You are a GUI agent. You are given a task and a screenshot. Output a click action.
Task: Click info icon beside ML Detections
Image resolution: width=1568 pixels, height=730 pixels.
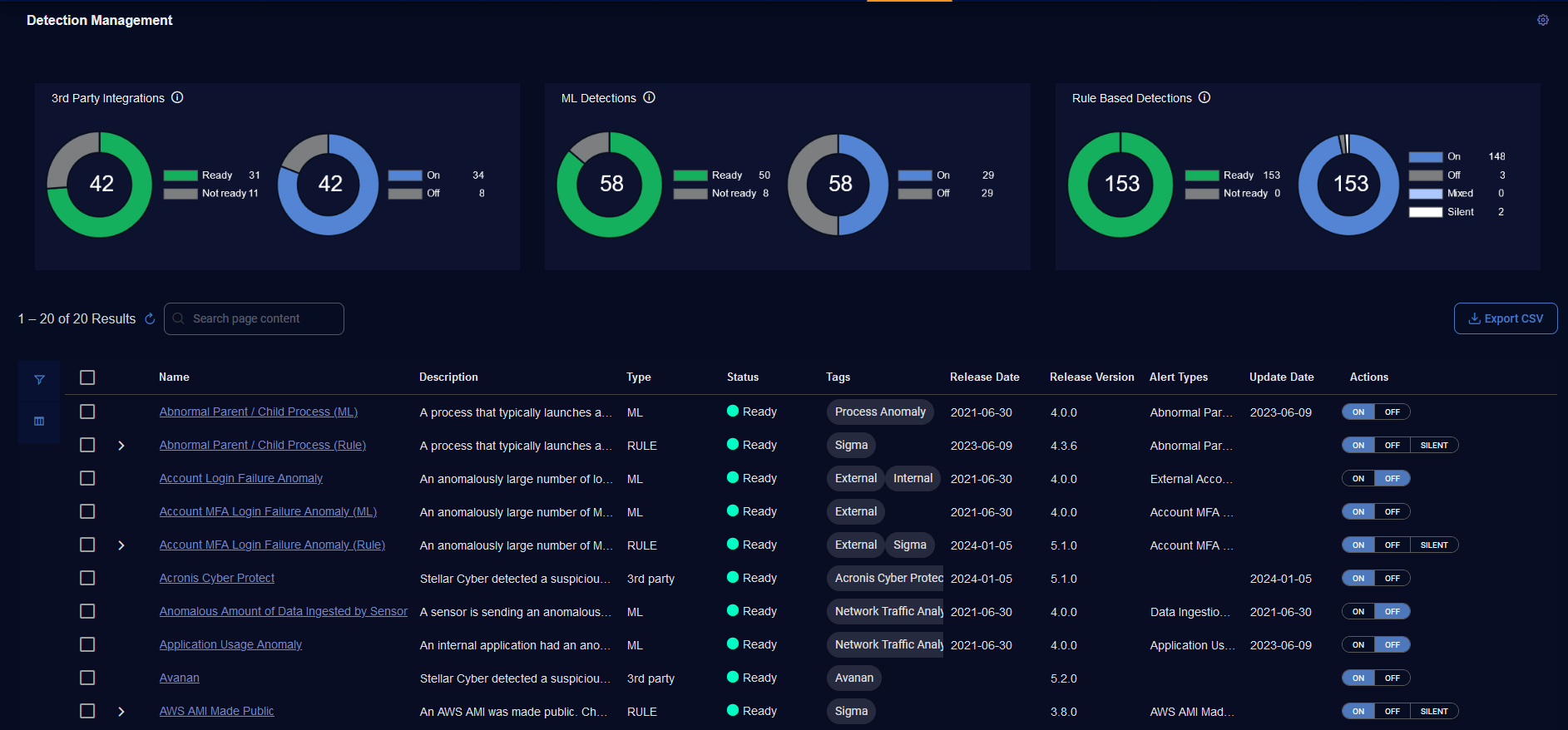click(x=649, y=98)
